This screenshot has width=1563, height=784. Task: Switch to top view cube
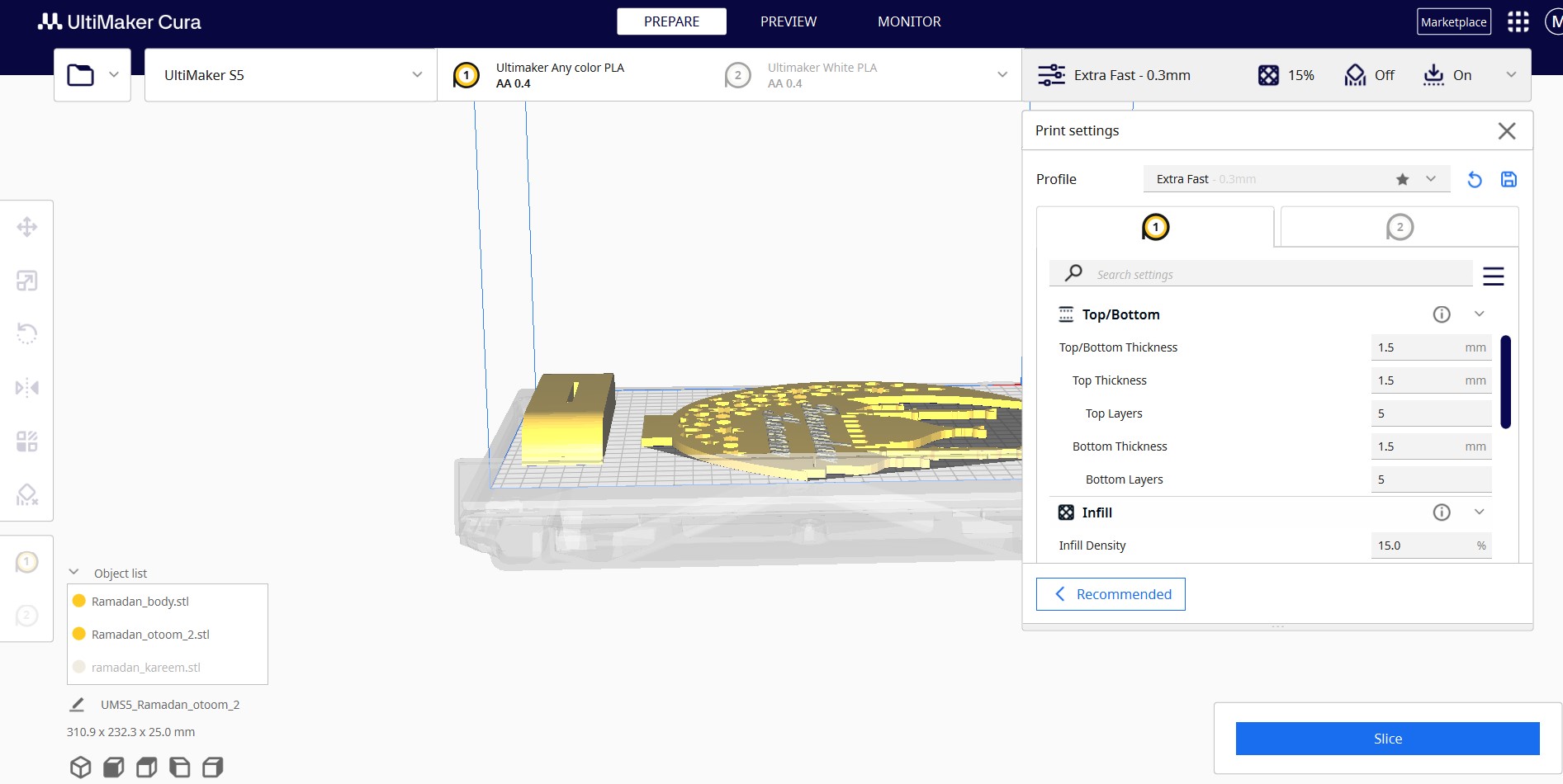pyautogui.click(x=146, y=767)
